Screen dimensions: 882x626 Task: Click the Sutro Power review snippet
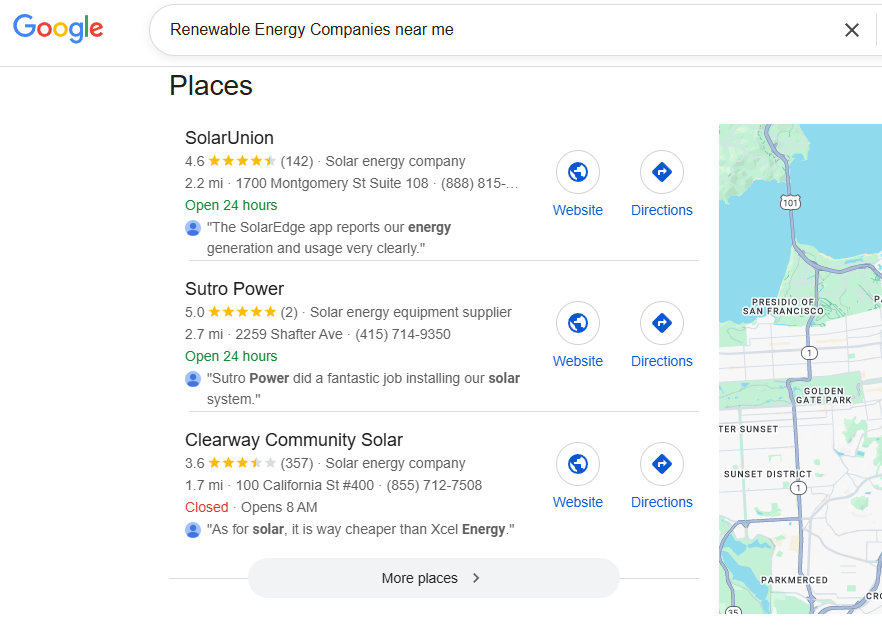click(x=362, y=389)
